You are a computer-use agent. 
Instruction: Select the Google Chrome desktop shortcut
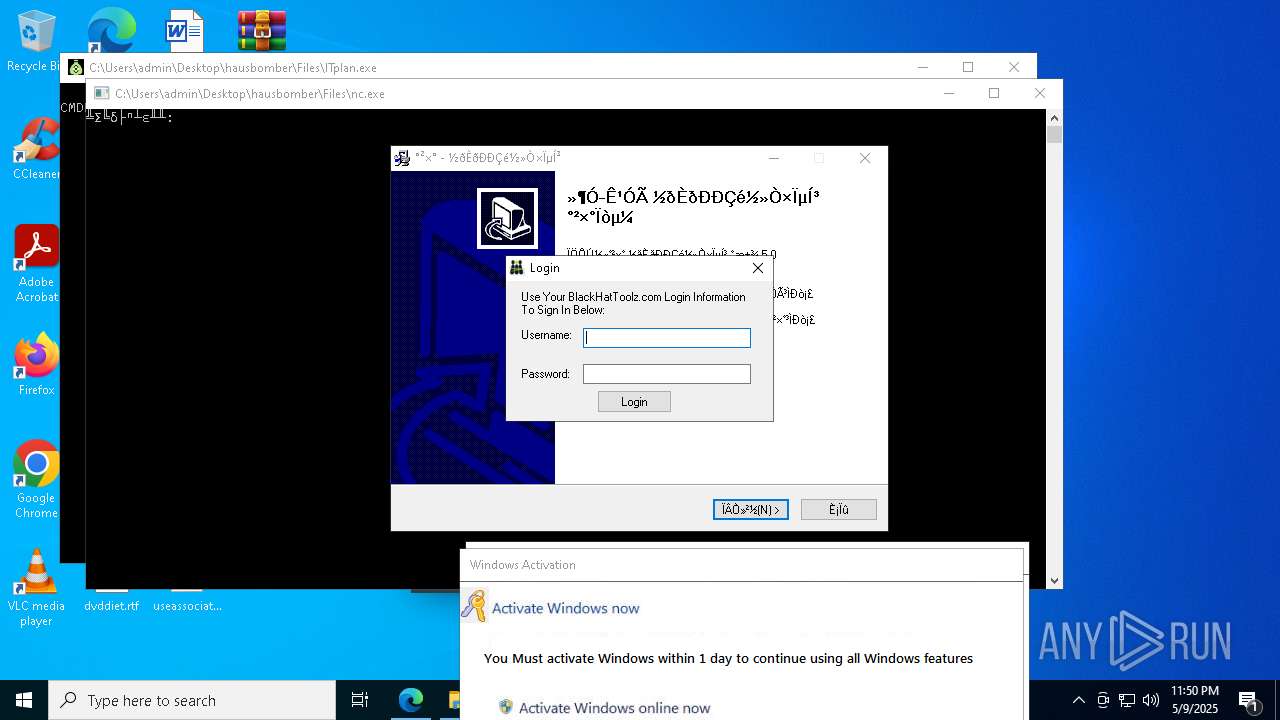(x=36, y=479)
